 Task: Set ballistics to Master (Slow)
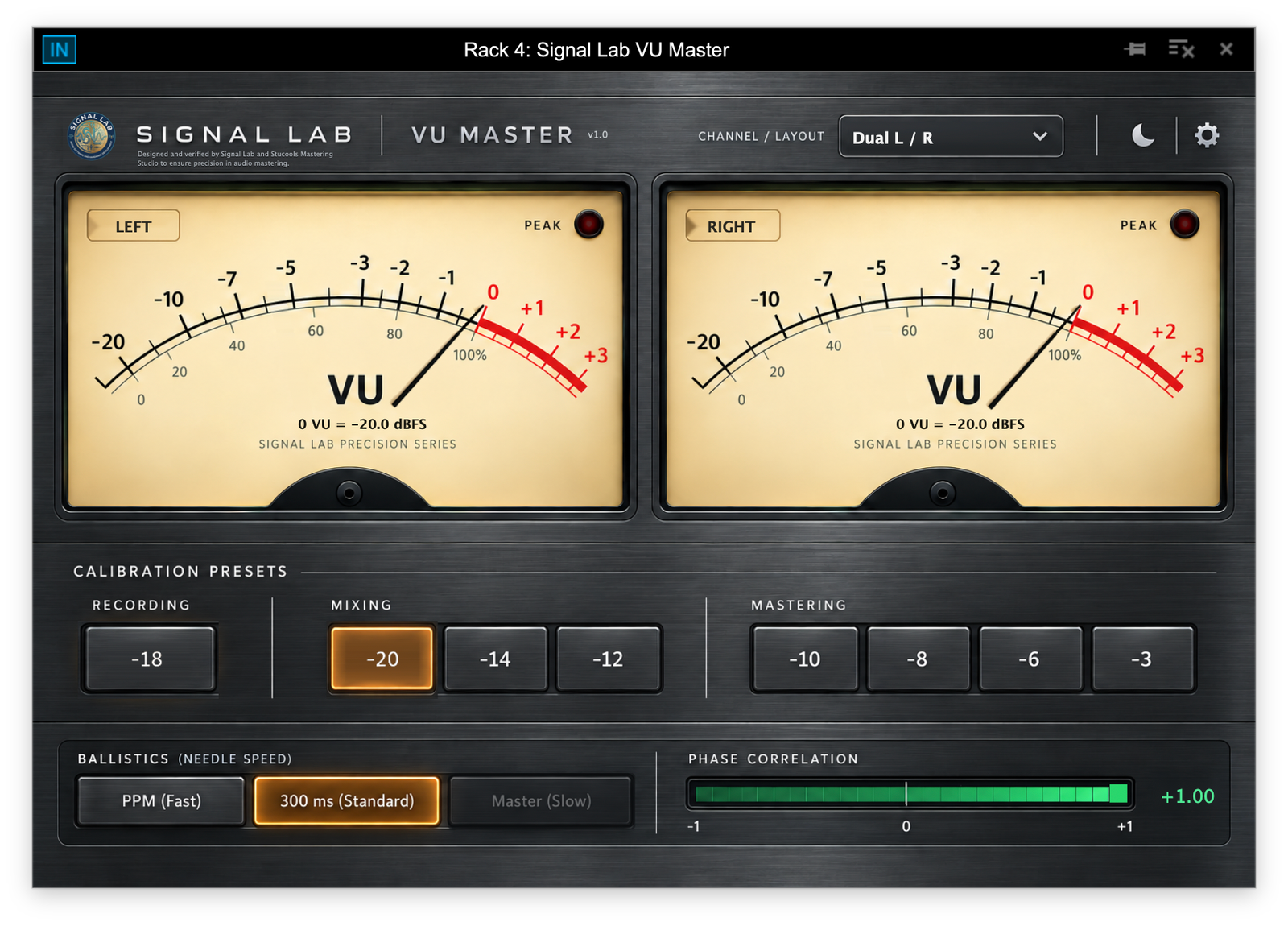coord(541,800)
